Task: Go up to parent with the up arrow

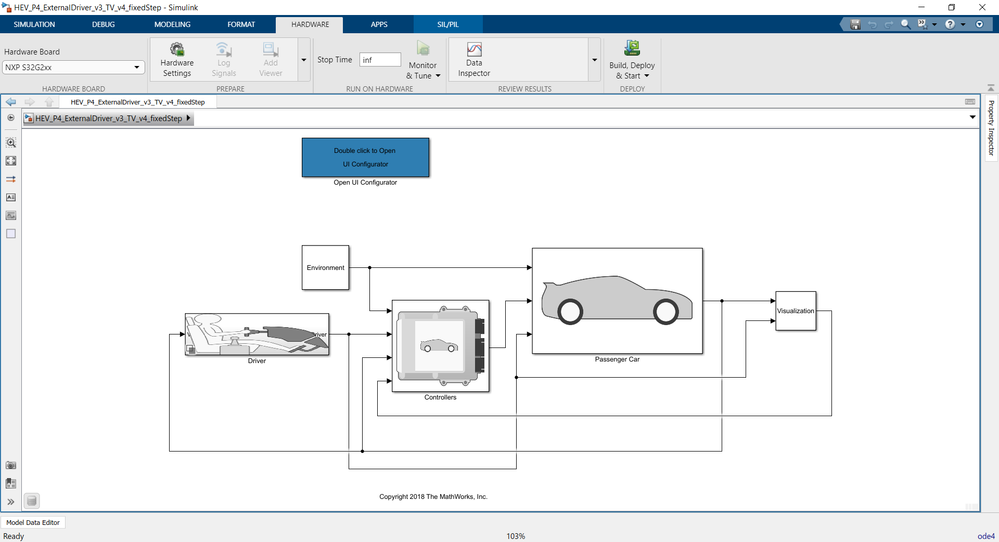Action: click(49, 102)
